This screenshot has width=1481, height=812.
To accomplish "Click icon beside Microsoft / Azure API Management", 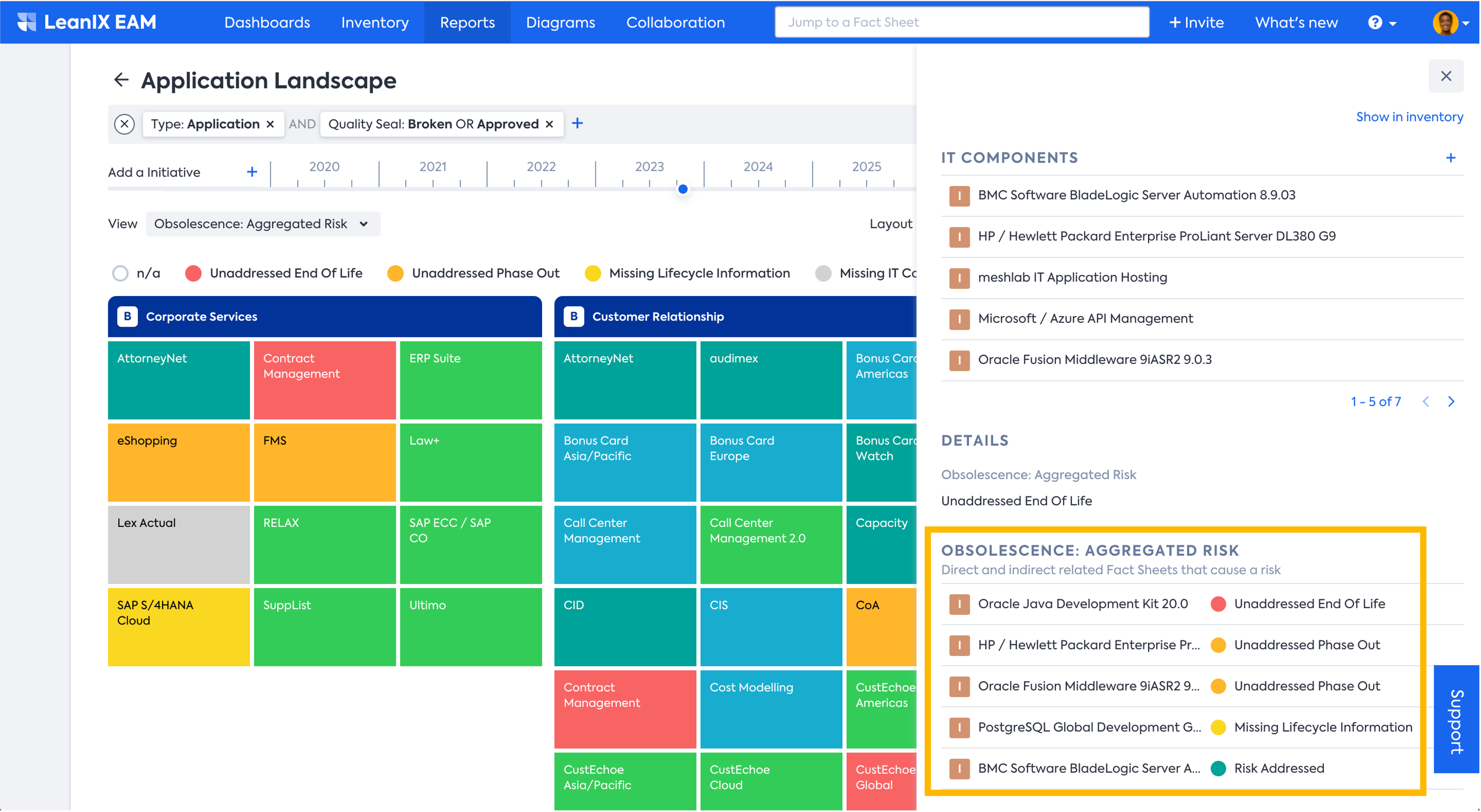I will pyautogui.click(x=959, y=319).
